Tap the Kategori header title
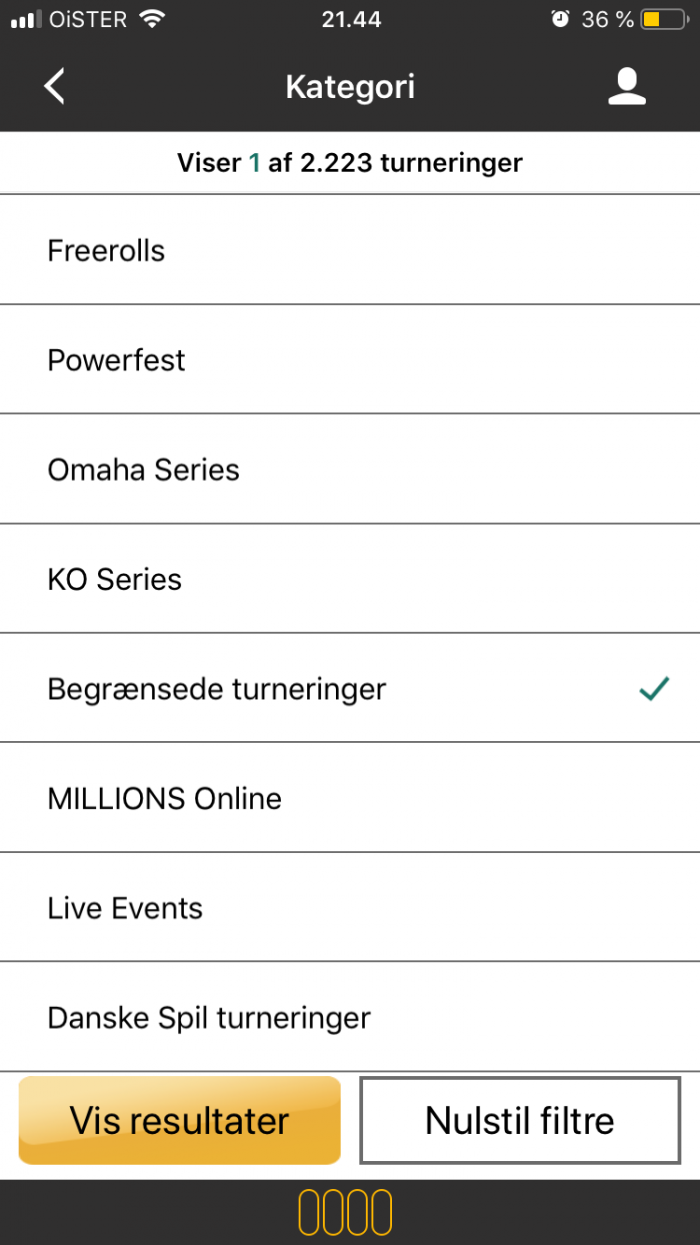This screenshot has height=1245, width=700. click(350, 87)
